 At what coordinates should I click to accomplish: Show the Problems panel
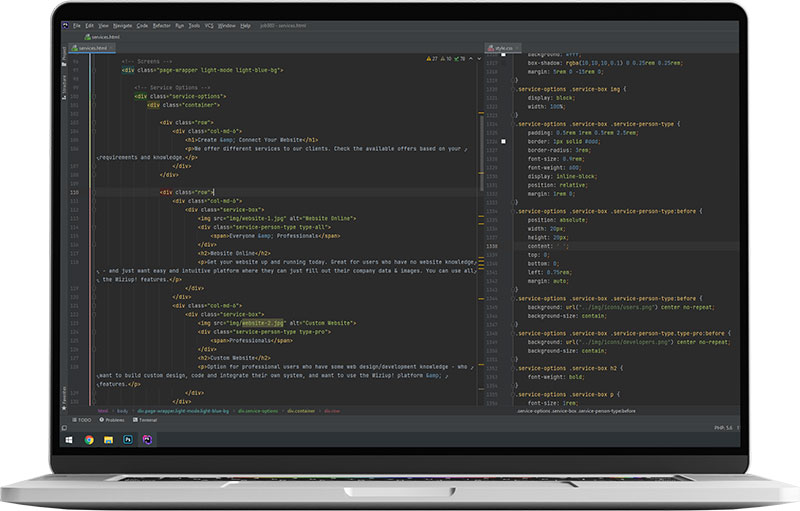(114, 421)
